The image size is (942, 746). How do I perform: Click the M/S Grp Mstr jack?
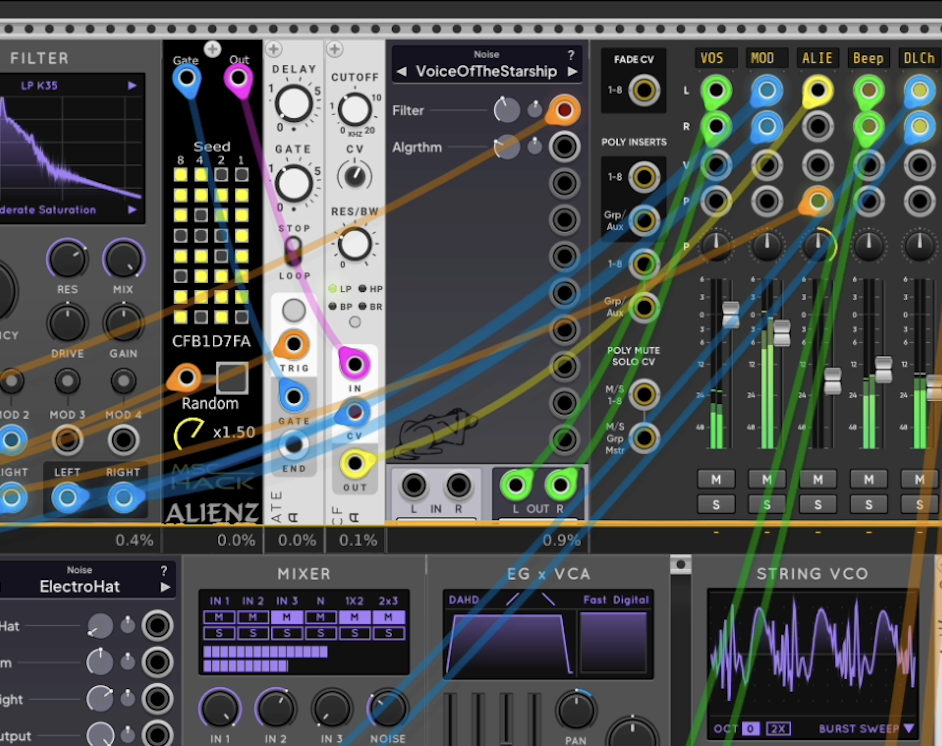(643, 438)
